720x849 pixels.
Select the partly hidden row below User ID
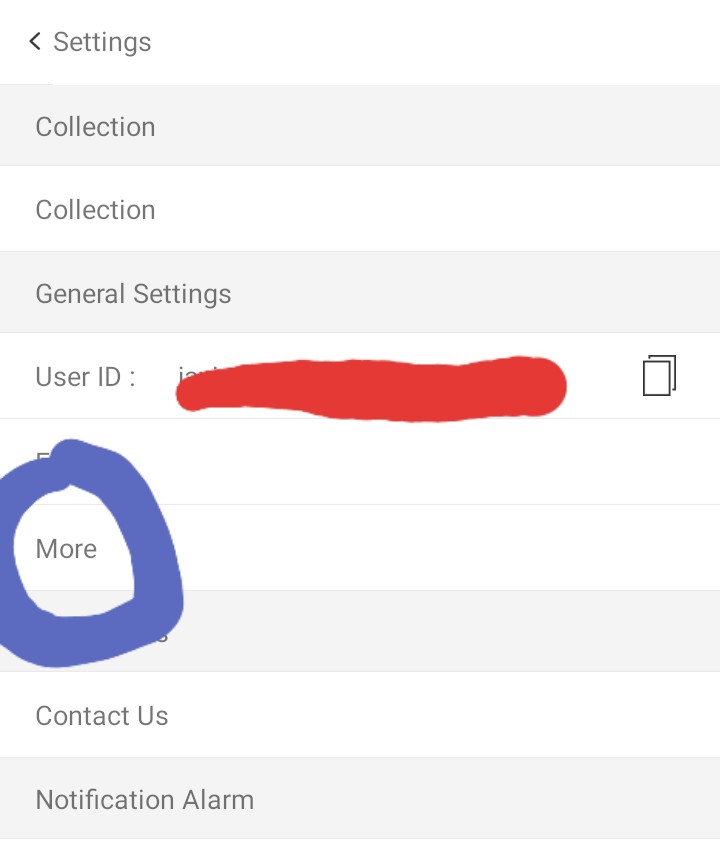pos(400,462)
